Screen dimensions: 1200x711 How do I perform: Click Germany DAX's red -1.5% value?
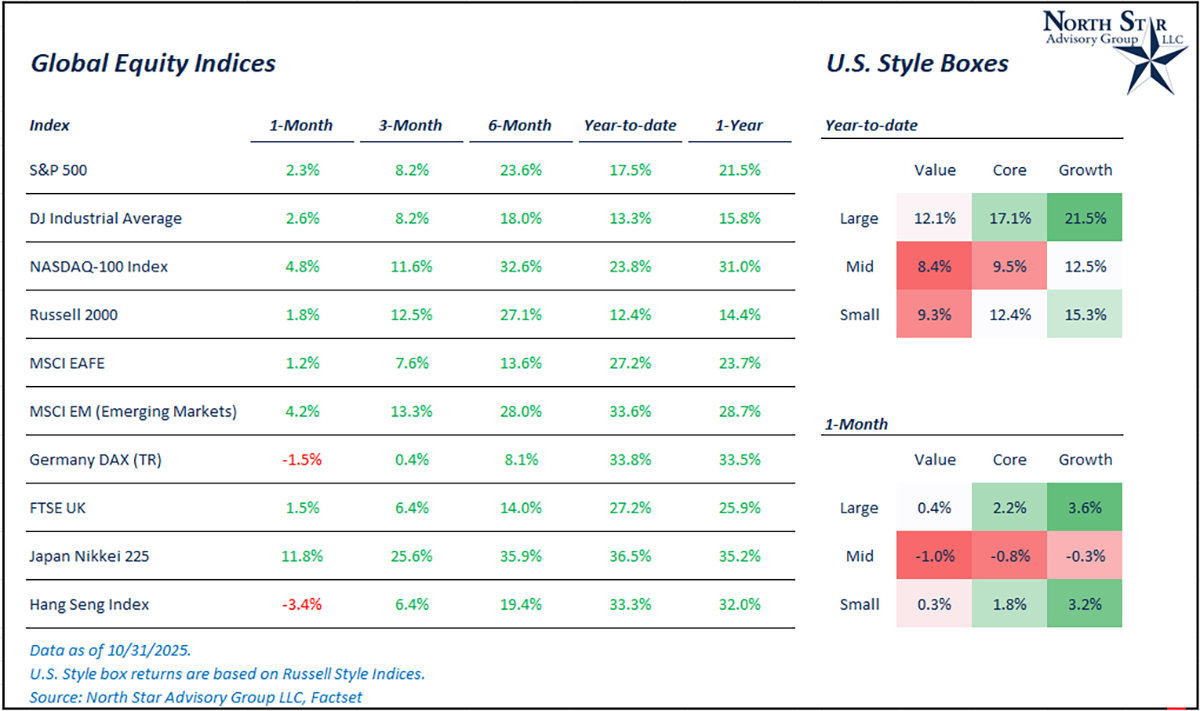(x=301, y=459)
